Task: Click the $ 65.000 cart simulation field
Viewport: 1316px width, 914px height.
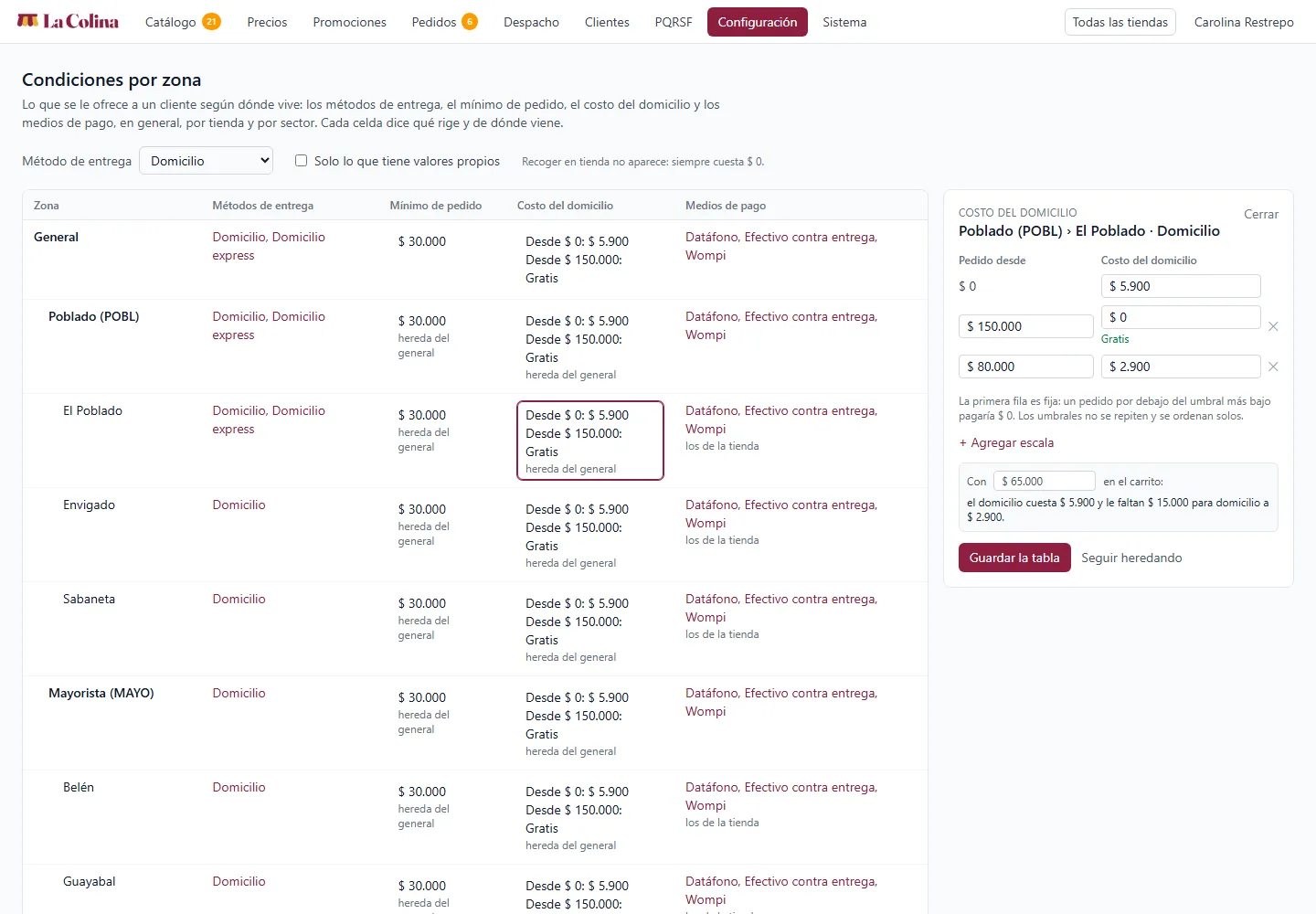Action: (x=1044, y=481)
